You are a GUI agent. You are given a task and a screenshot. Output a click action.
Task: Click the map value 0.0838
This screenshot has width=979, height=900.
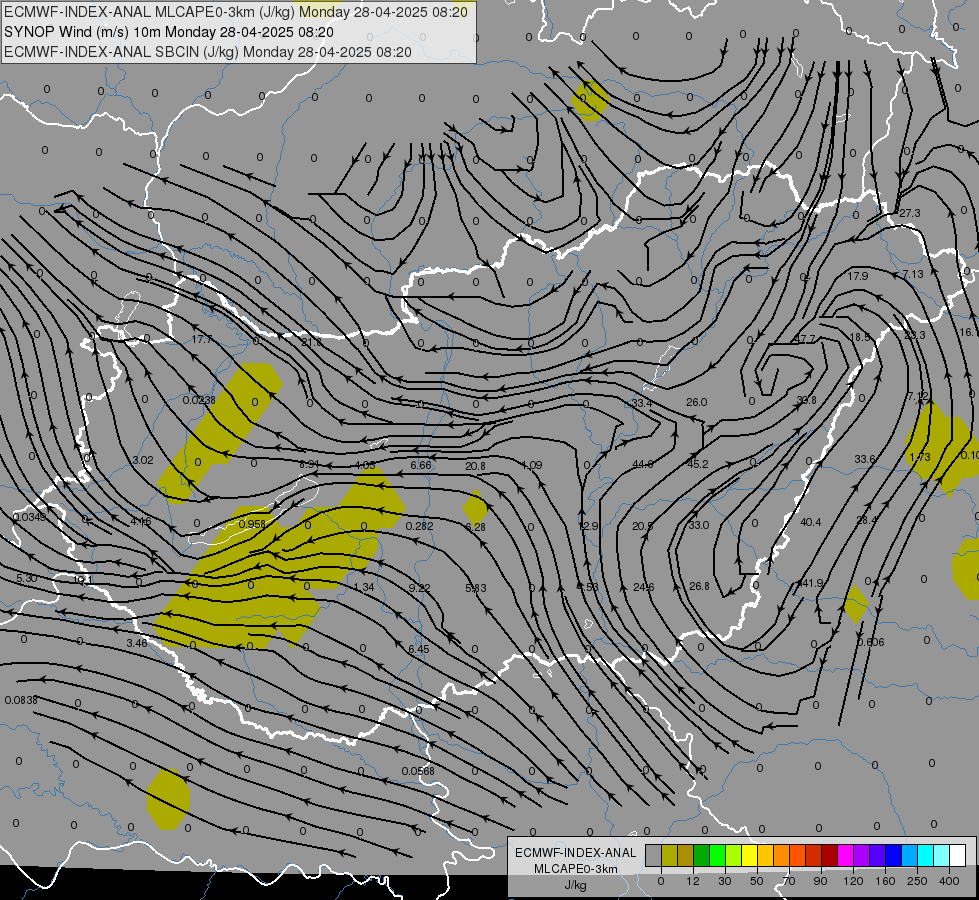point(21,700)
